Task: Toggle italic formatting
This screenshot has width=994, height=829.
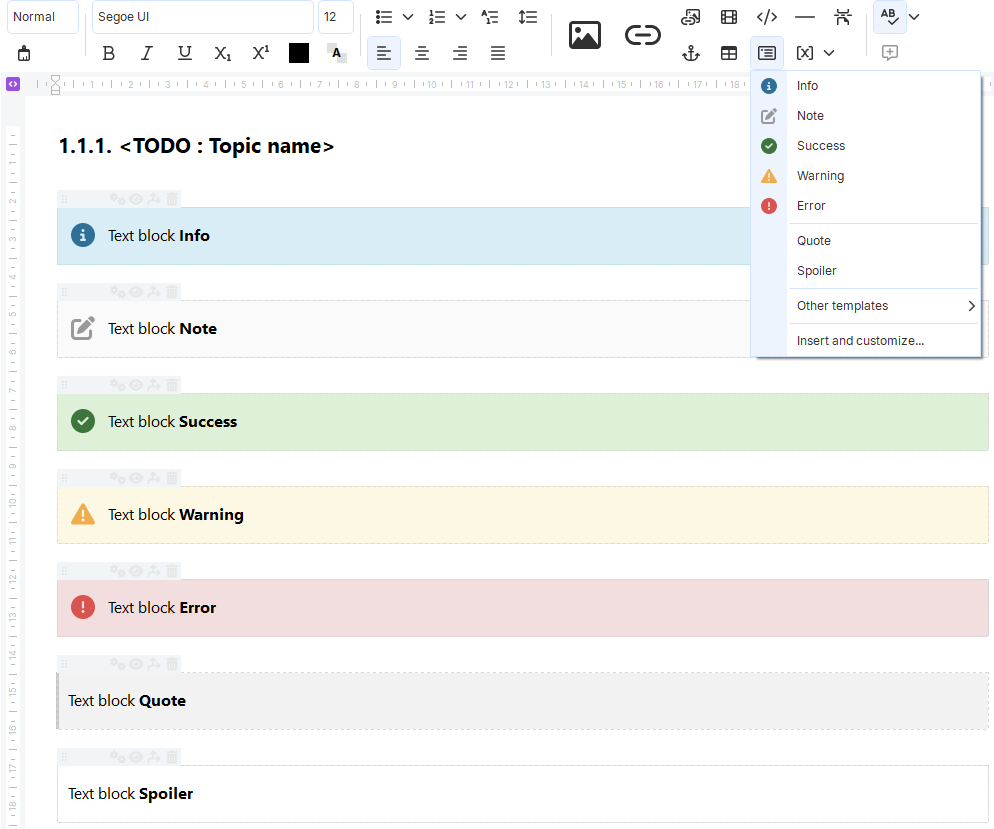Action: coord(146,53)
